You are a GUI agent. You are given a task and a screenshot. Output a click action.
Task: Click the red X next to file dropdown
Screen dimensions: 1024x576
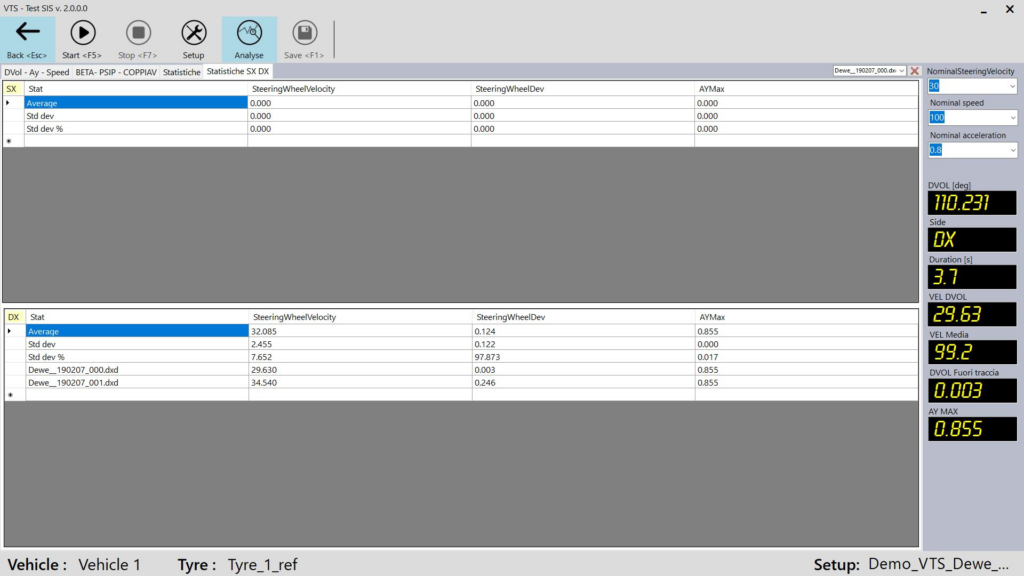point(914,71)
